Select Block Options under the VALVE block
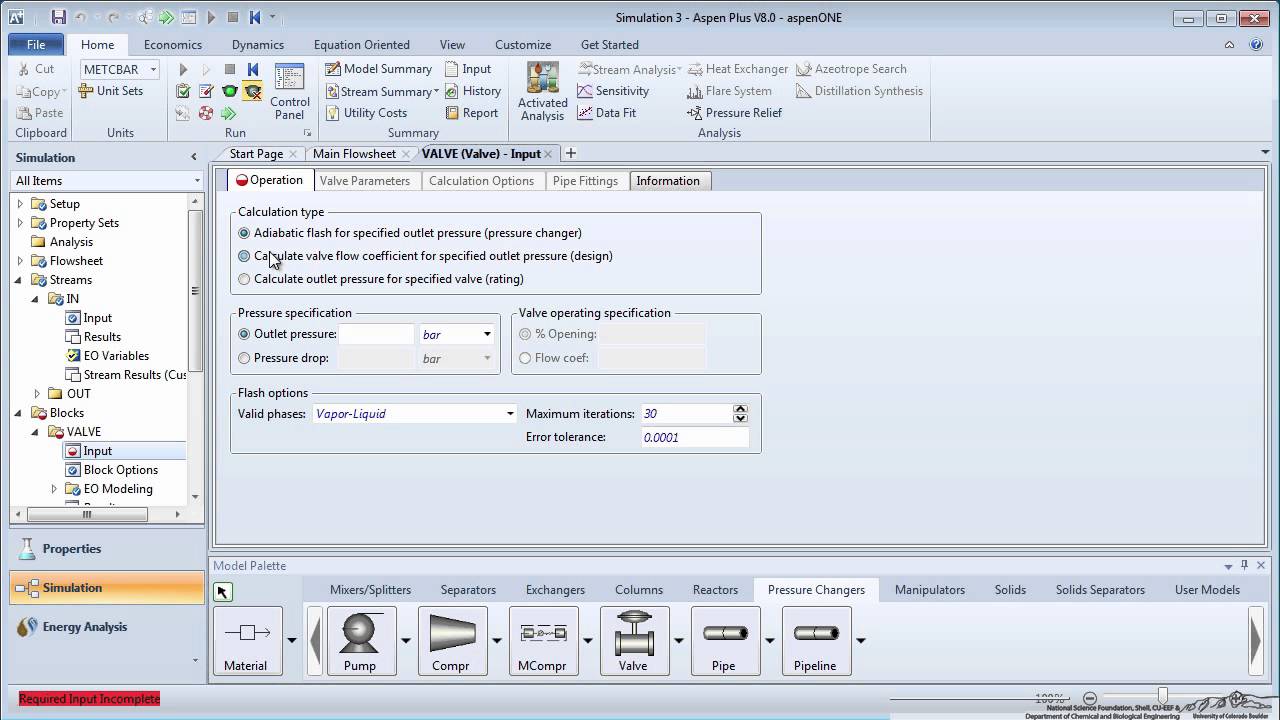 [121, 470]
